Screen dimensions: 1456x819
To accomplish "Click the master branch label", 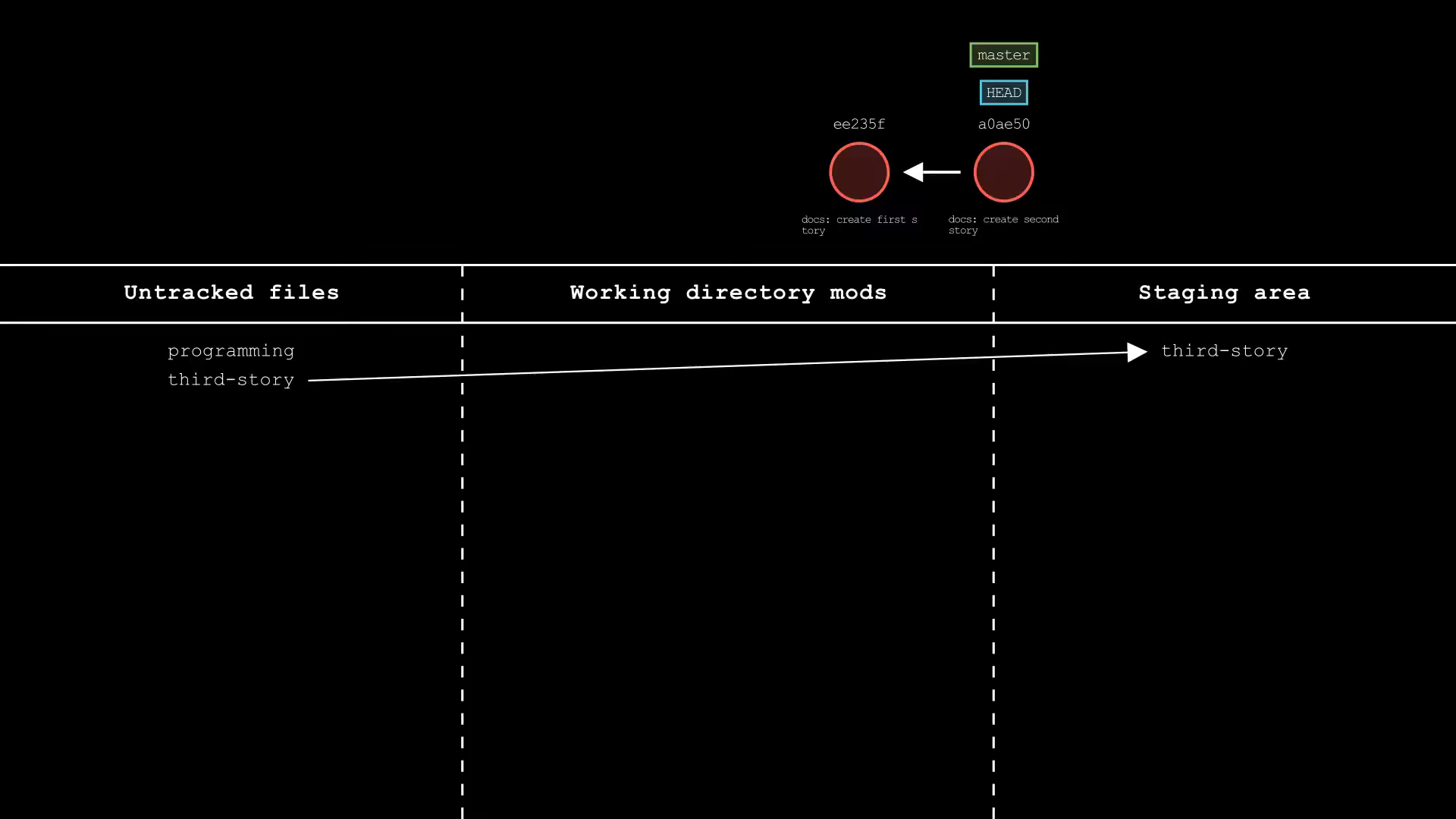I will pos(1003,55).
